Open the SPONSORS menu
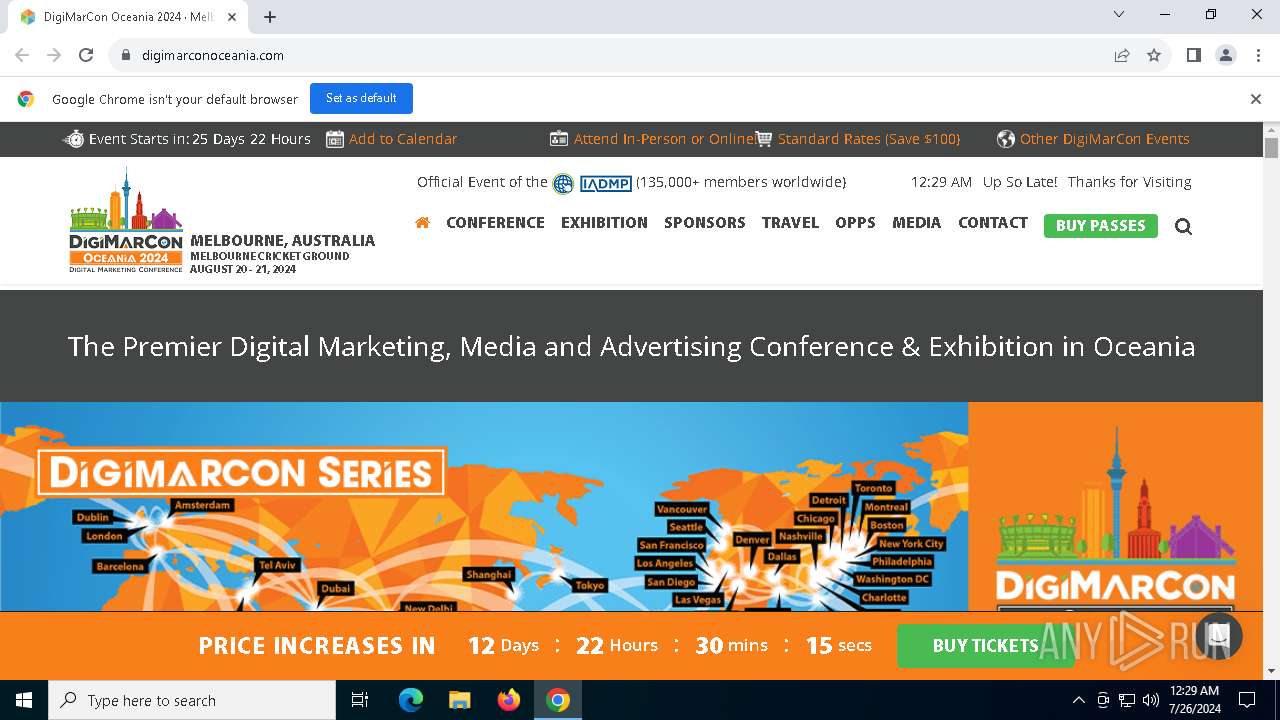 tap(704, 223)
